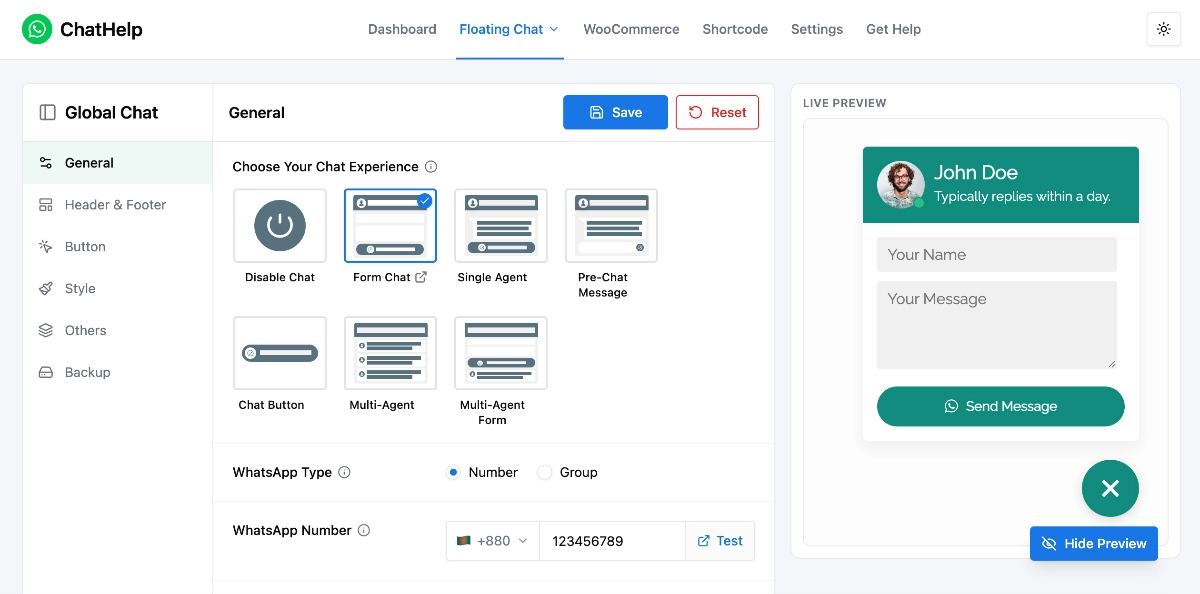Open the Button sidebar section
The height and width of the screenshot is (594, 1200).
118,247
